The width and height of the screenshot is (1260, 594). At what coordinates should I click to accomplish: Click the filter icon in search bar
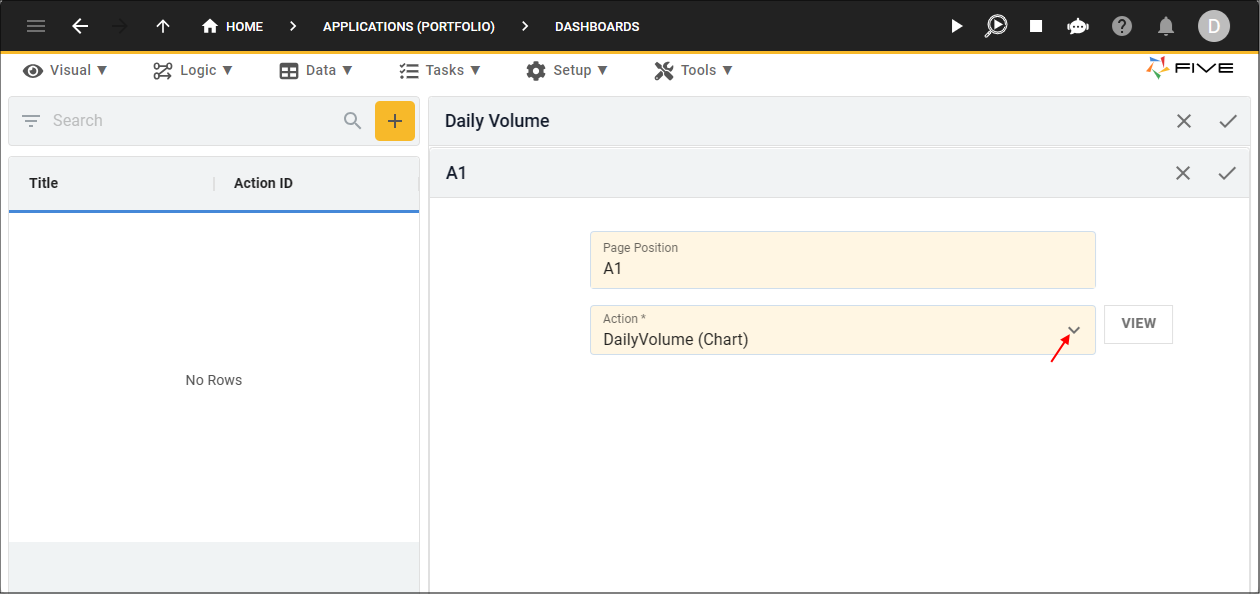tap(31, 121)
